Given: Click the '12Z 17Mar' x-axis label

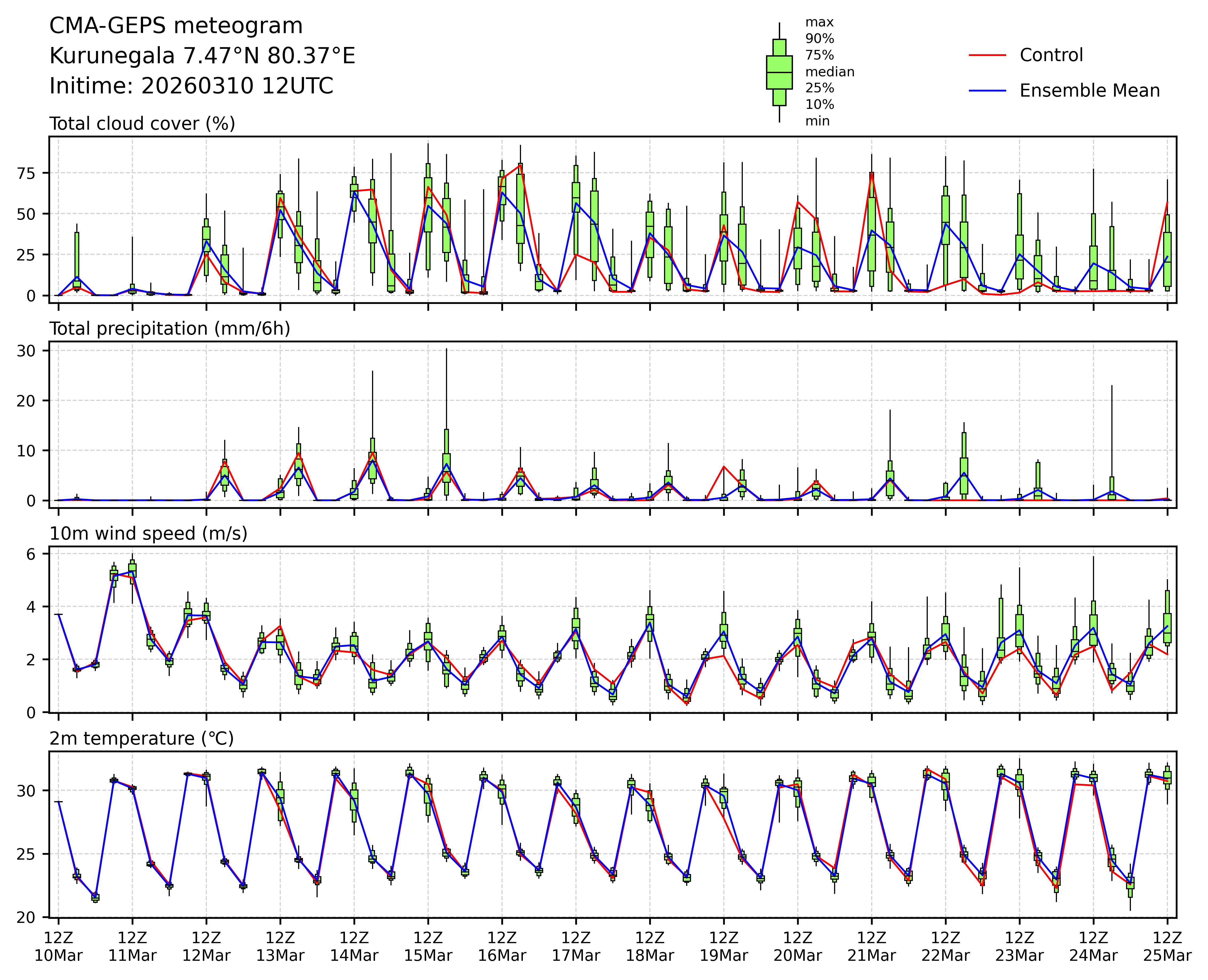Looking at the screenshot, I should [x=576, y=947].
